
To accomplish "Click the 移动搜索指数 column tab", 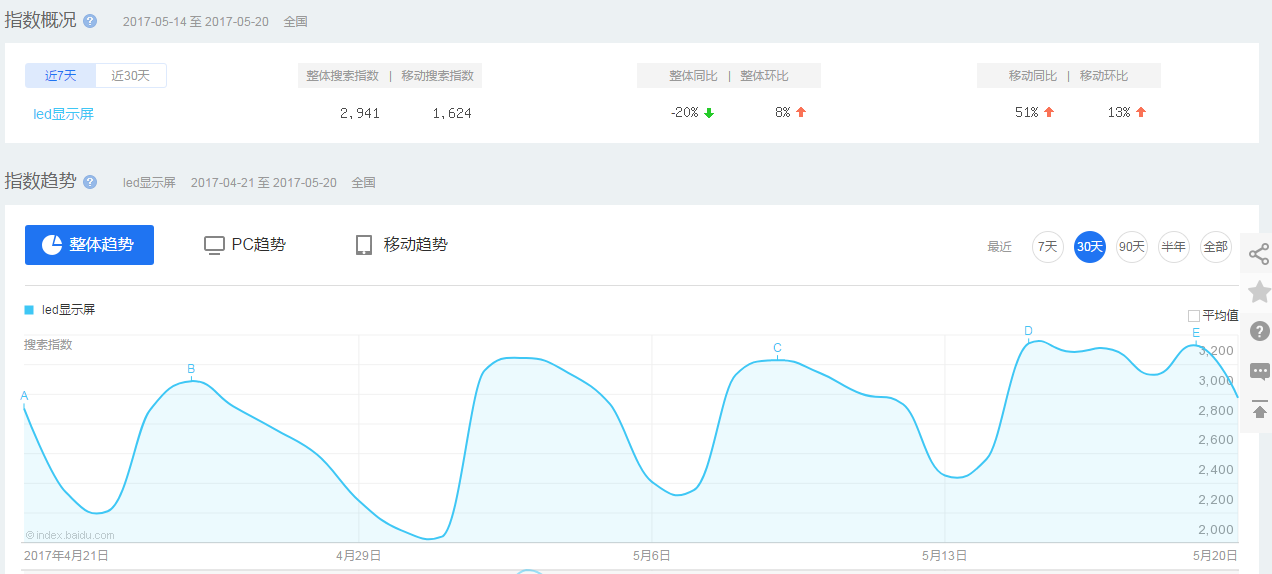I will (437, 76).
